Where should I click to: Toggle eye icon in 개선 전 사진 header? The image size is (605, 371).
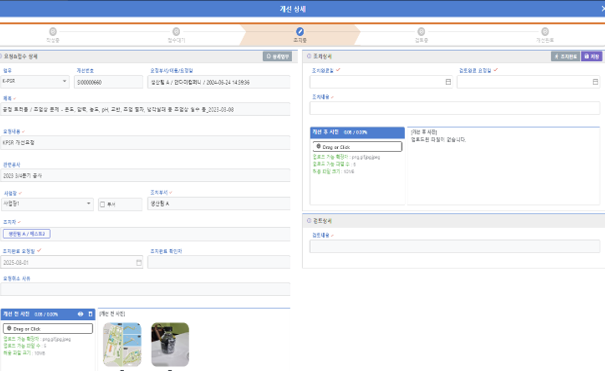point(80,314)
